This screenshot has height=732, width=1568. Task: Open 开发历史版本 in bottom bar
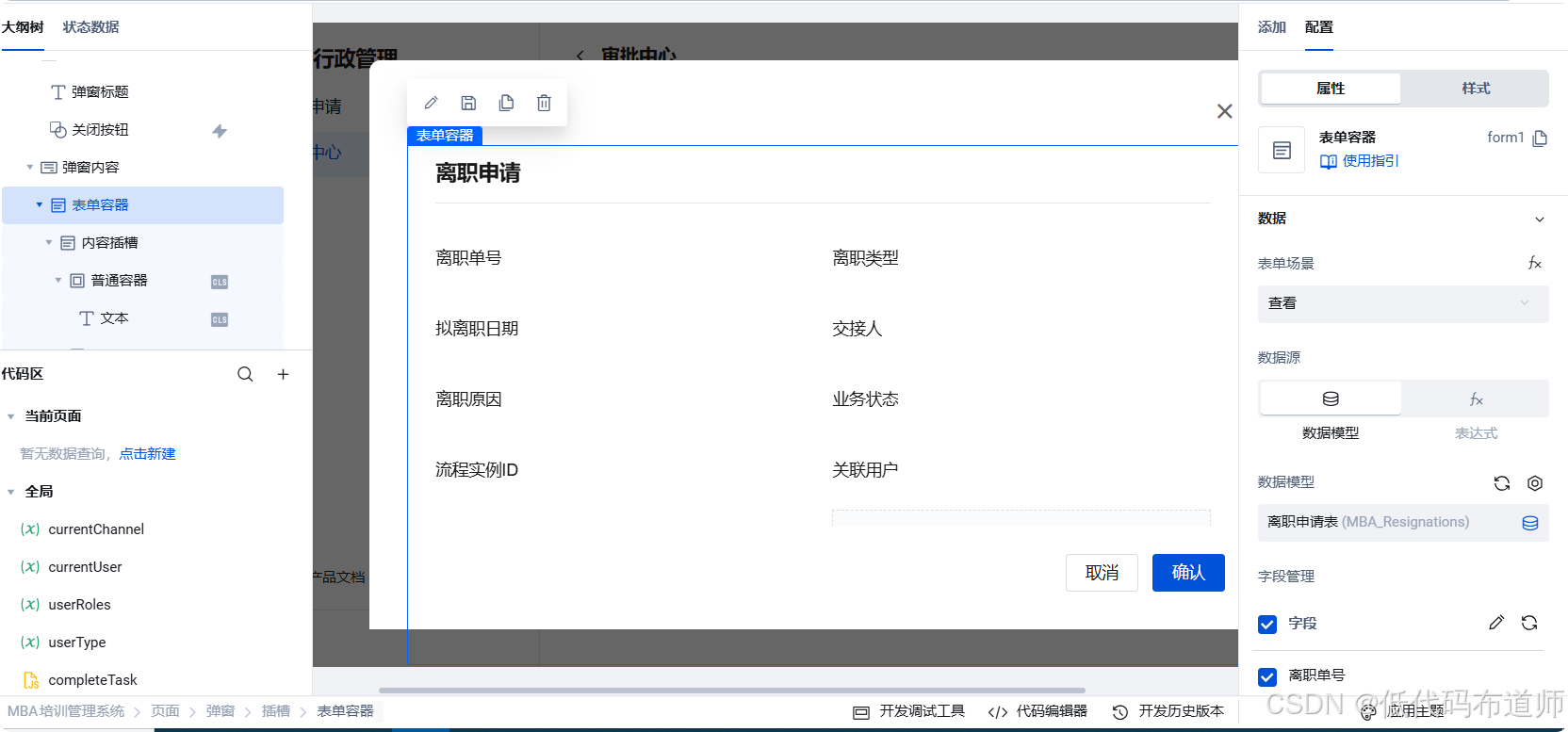(x=1168, y=711)
